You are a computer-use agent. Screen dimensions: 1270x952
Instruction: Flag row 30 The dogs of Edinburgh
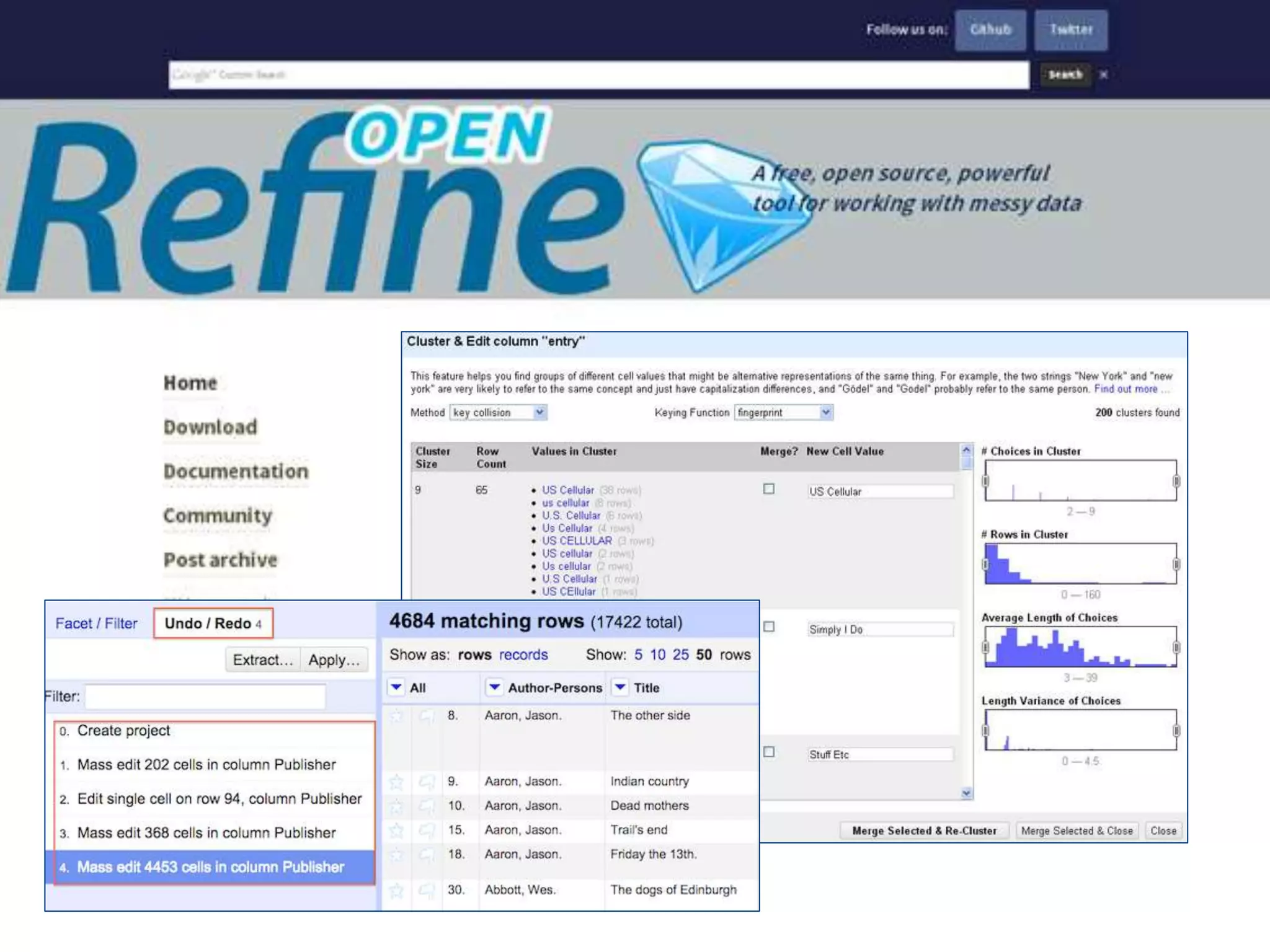[x=427, y=891]
